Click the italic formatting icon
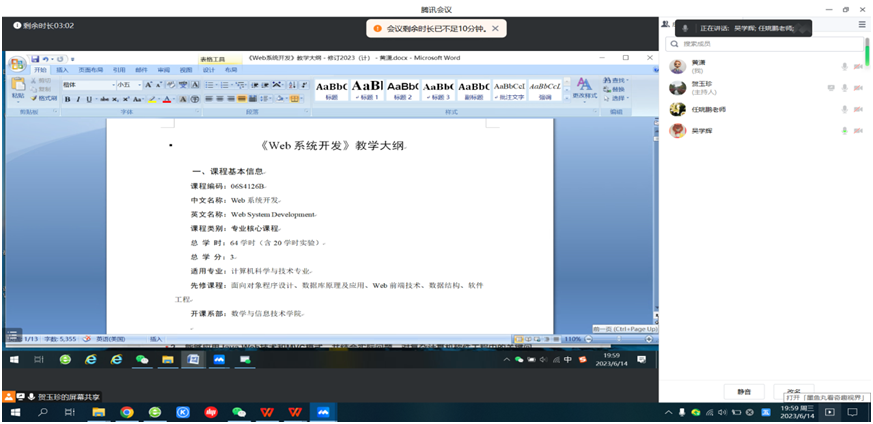 click(78, 100)
